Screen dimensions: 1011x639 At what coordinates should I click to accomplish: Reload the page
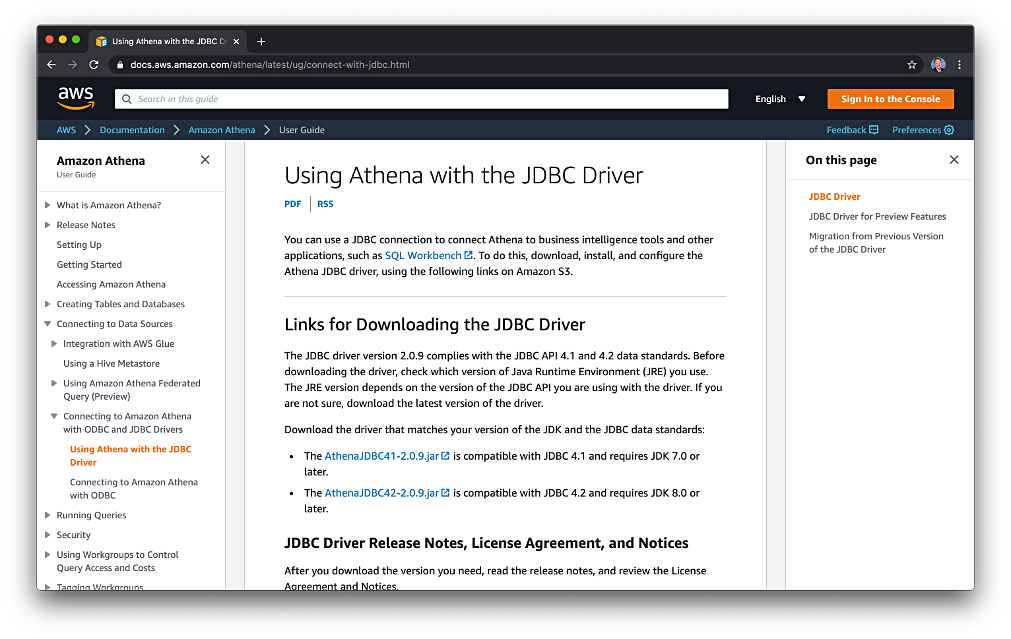coord(94,64)
